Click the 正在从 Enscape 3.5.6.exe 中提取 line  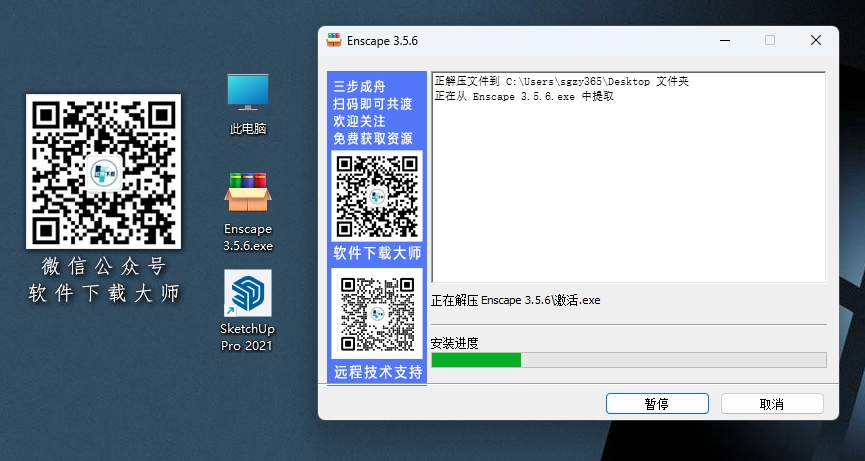click(524, 97)
